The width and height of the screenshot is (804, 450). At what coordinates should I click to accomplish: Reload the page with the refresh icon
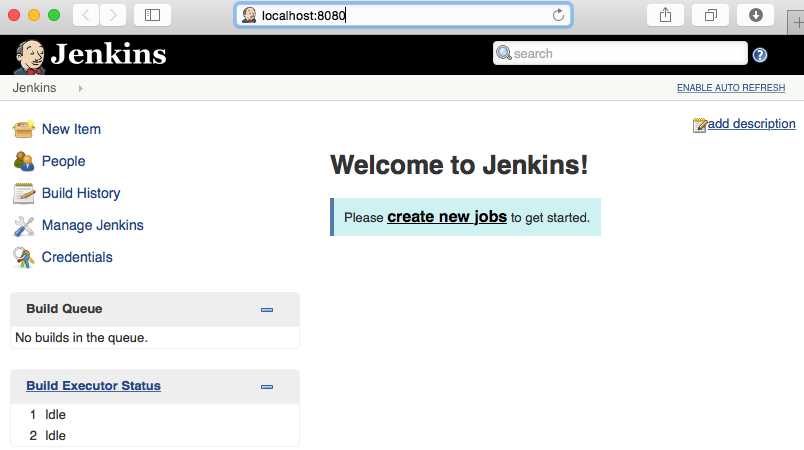[558, 15]
